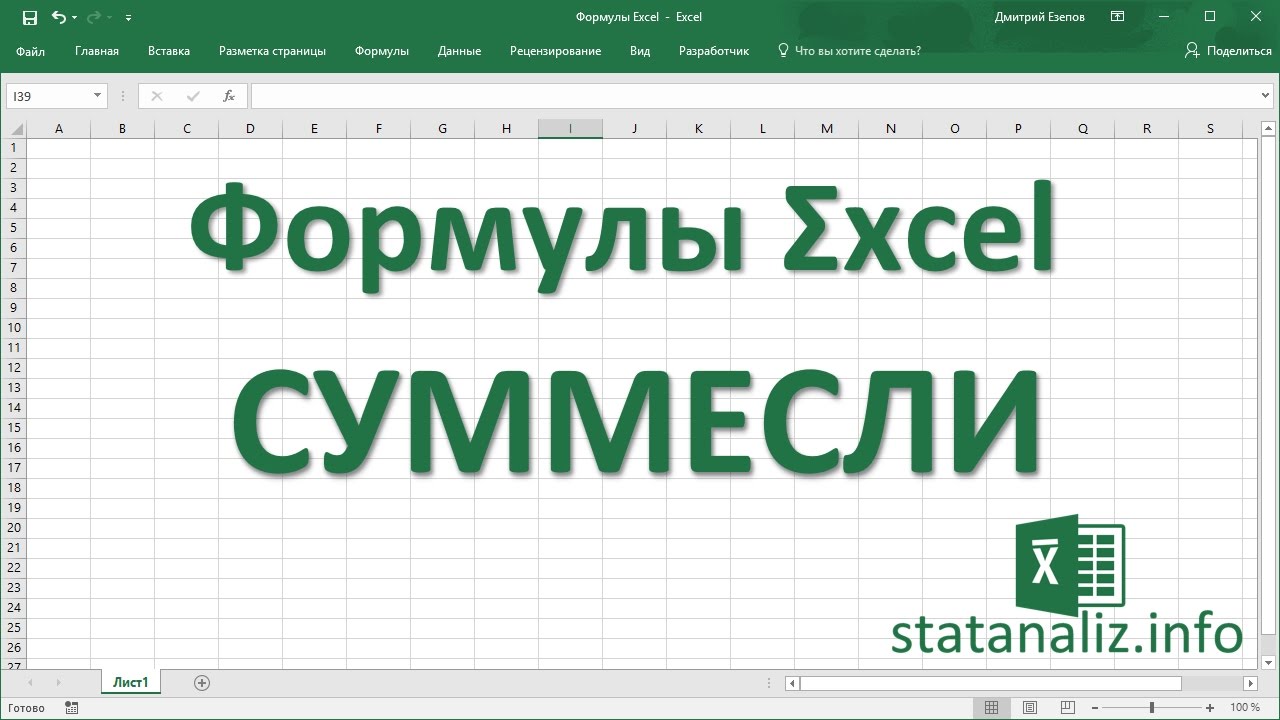
Task: Switch to Normal view icon
Action: click(x=991, y=707)
